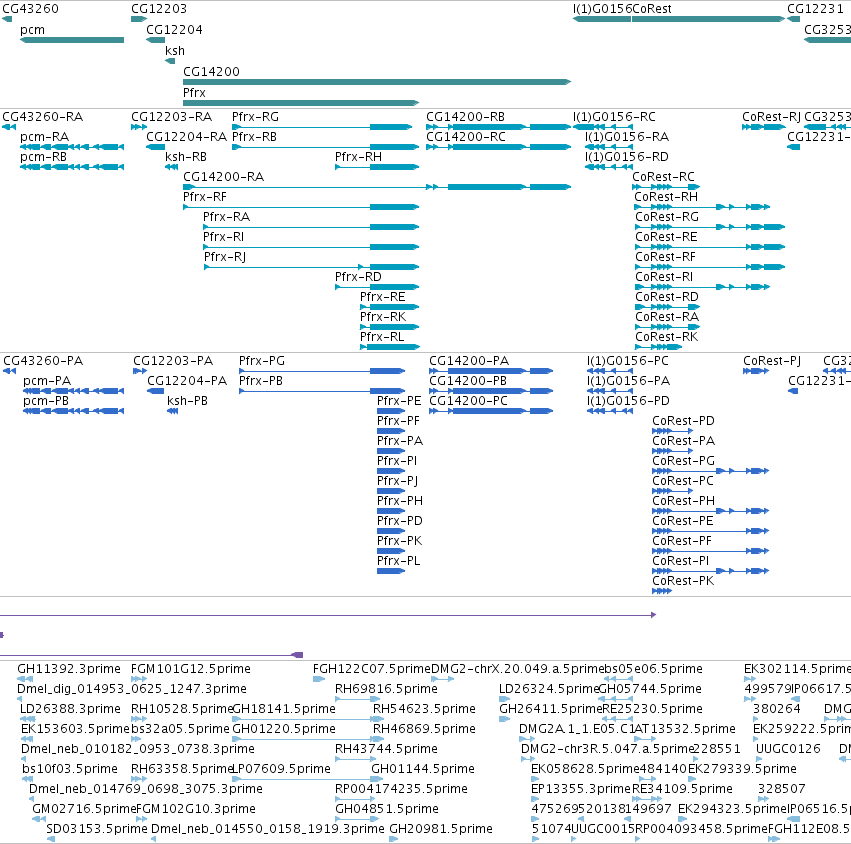Click protein CoRest-PD
851x844 pixels.
(672, 431)
